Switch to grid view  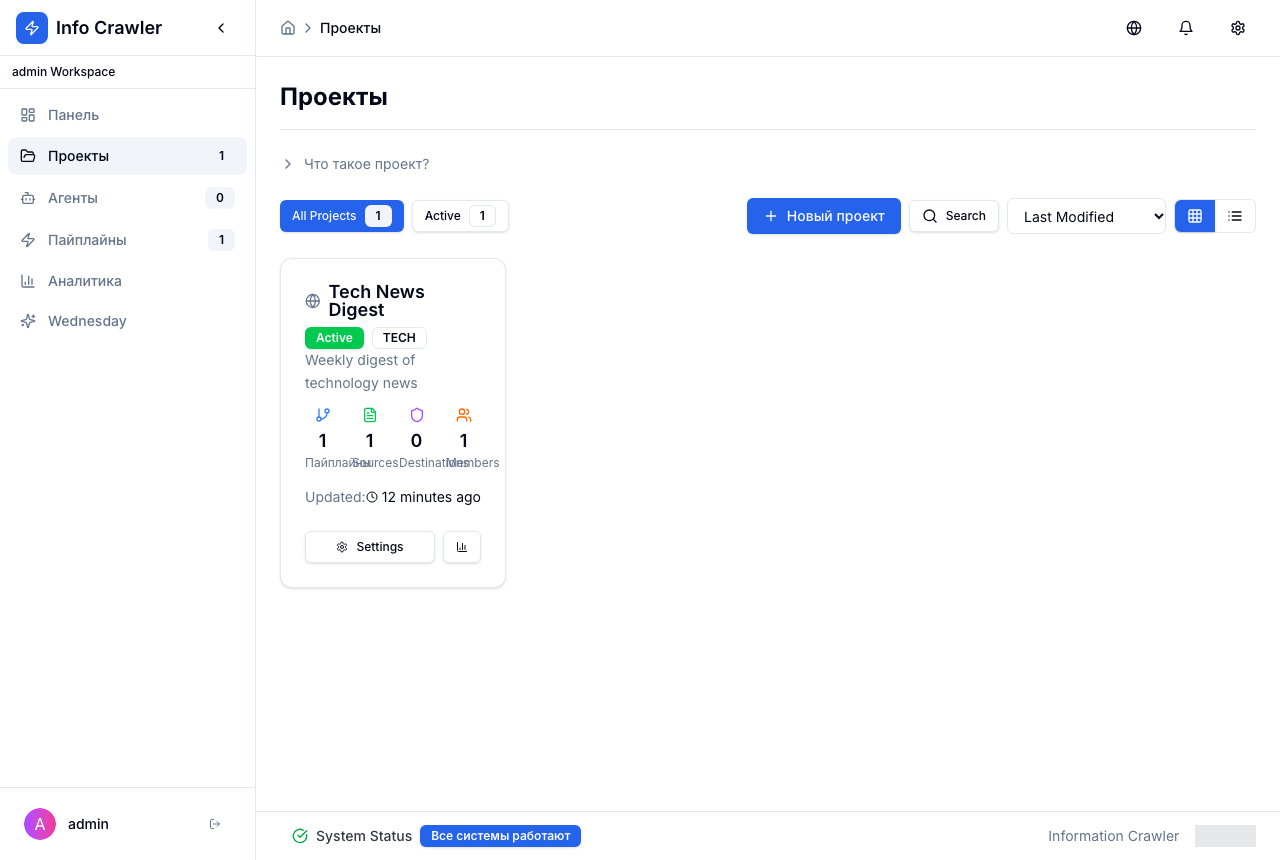coord(1195,216)
